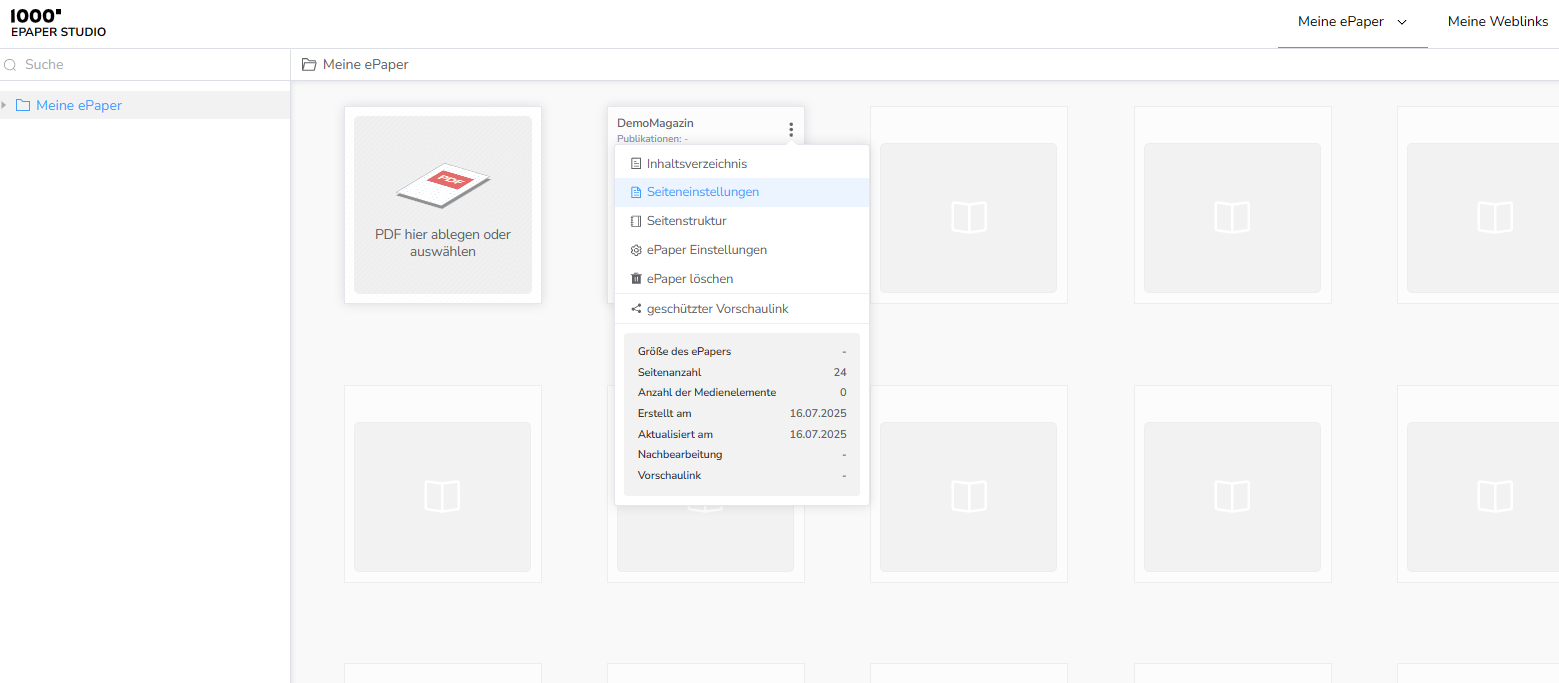1559x683 pixels.
Task: Click the Seitenstruktur layout icon
Action: 636,221
